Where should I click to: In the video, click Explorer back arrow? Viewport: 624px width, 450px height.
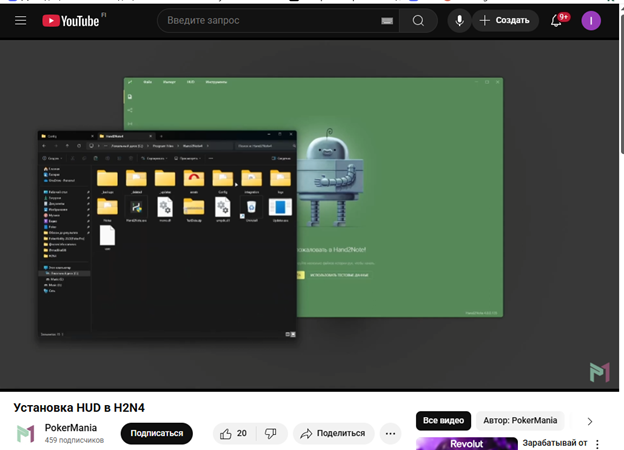44,146
